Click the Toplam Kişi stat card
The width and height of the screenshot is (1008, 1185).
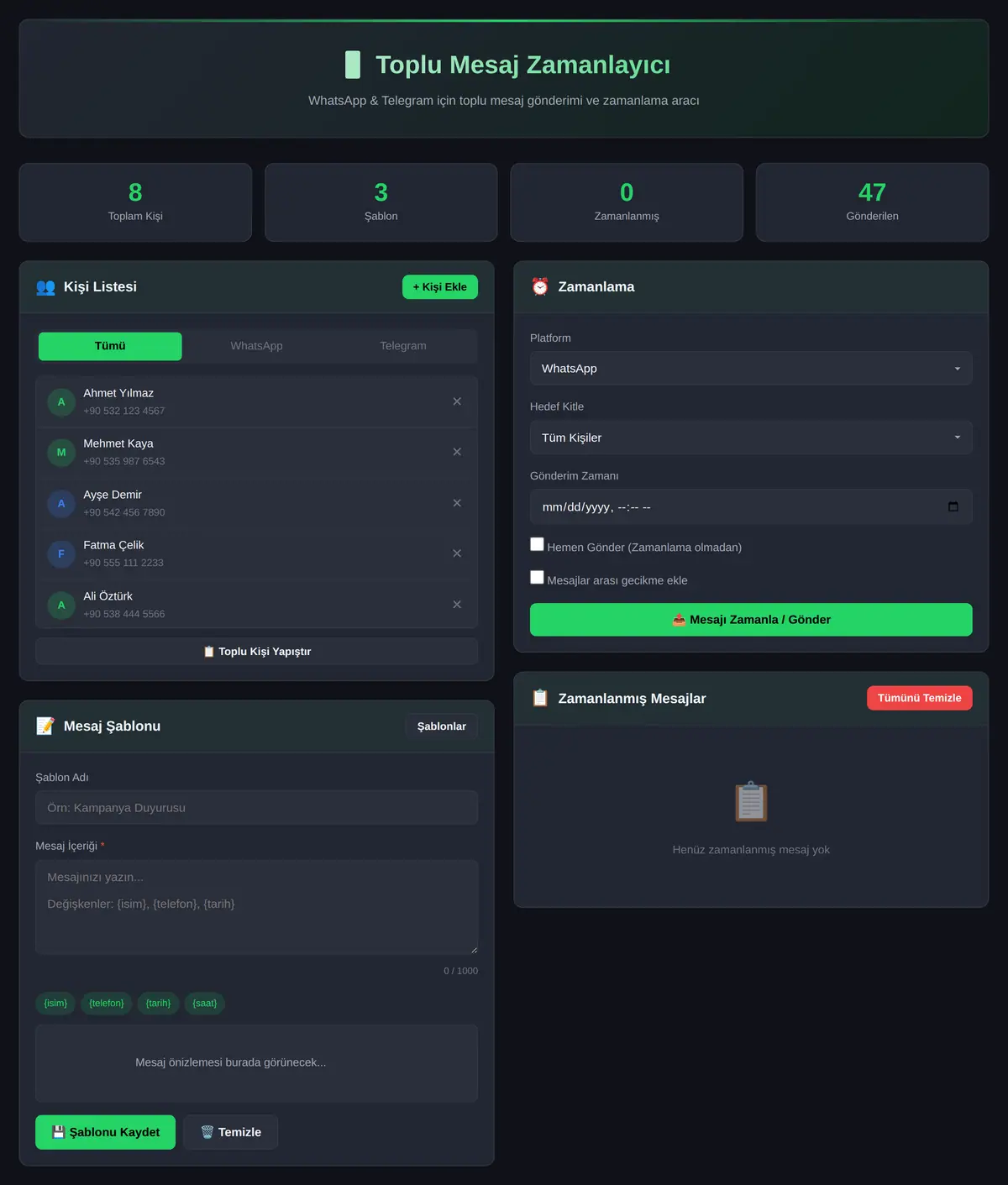pos(135,202)
